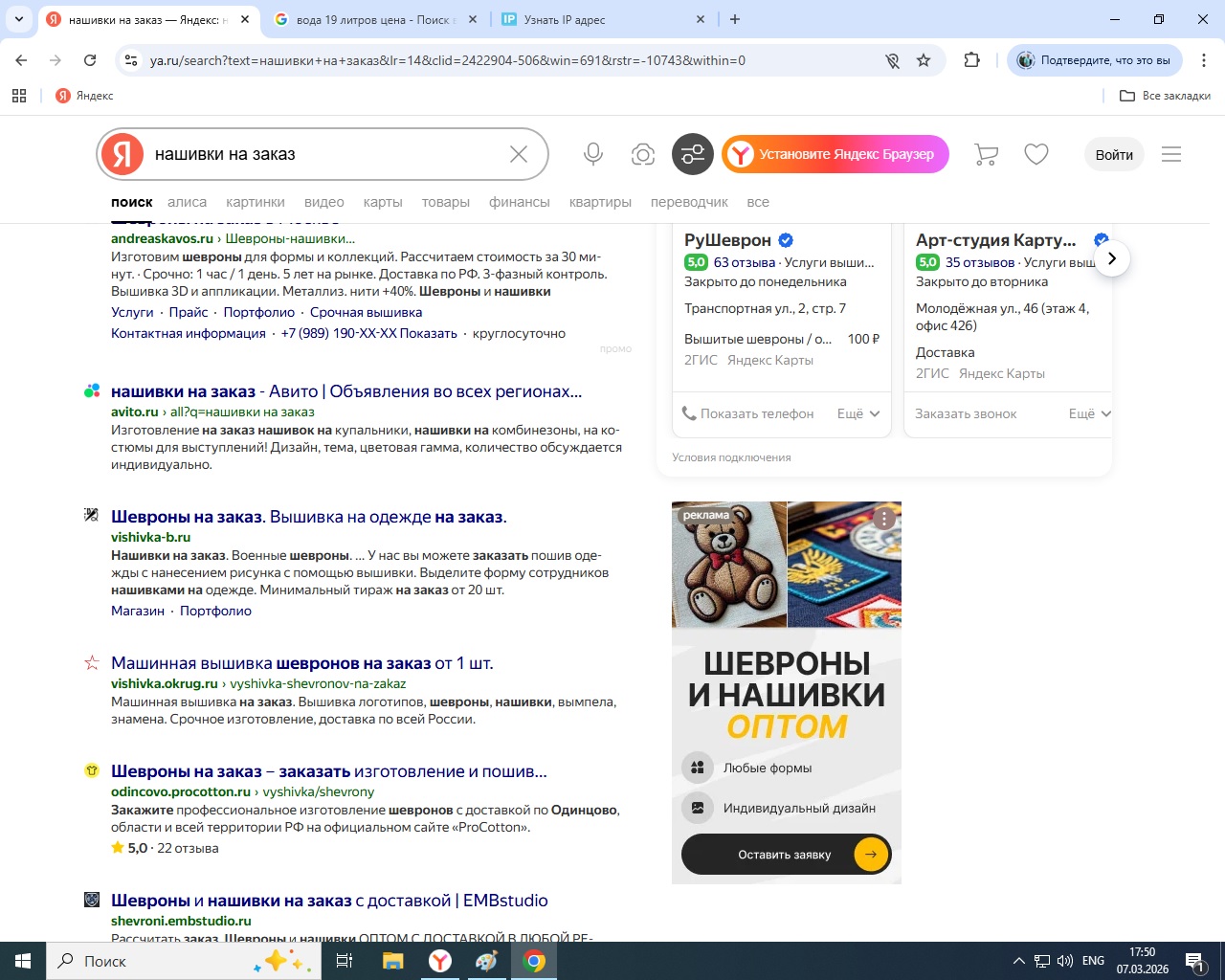Image resolution: width=1225 pixels, height=980 pixels.
Task: Switch to 'вода 19 литров цена' tab
Action: point(374,19)
